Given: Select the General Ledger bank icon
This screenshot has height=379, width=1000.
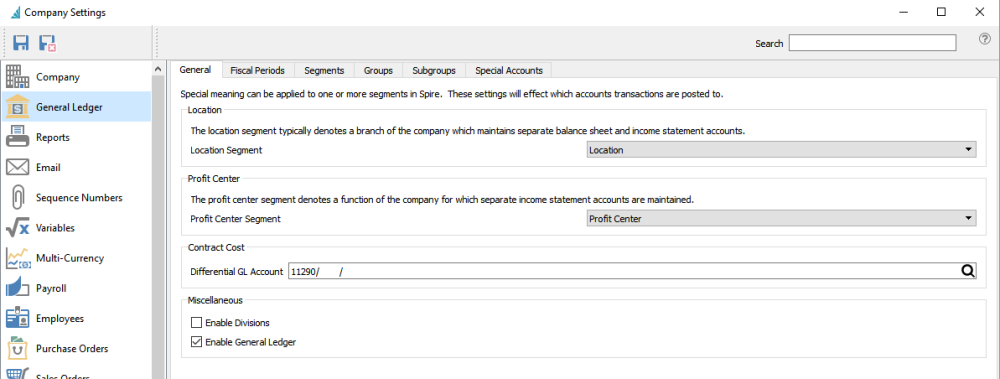Looking at the screenshot, I should point(17,107).
